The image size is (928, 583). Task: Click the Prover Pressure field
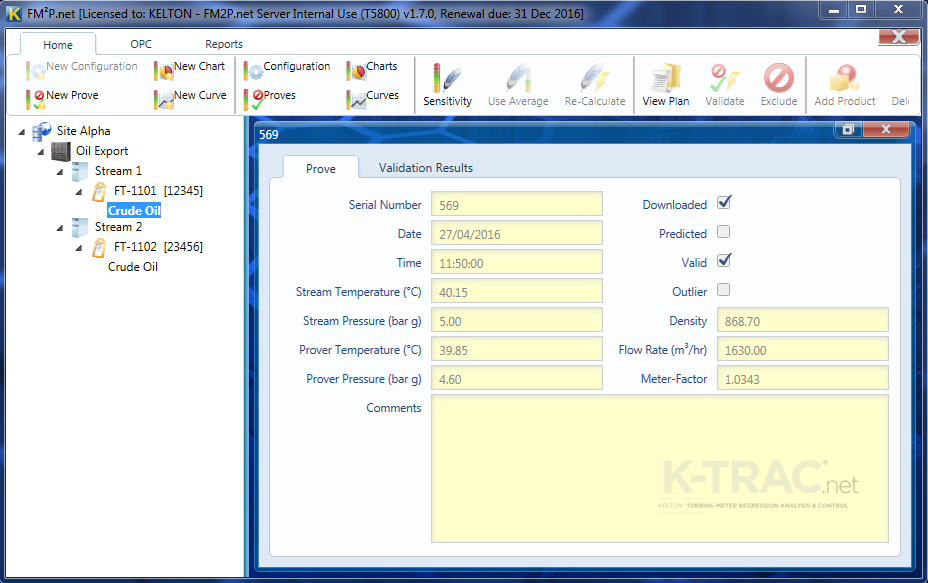[x=517, y=379]
